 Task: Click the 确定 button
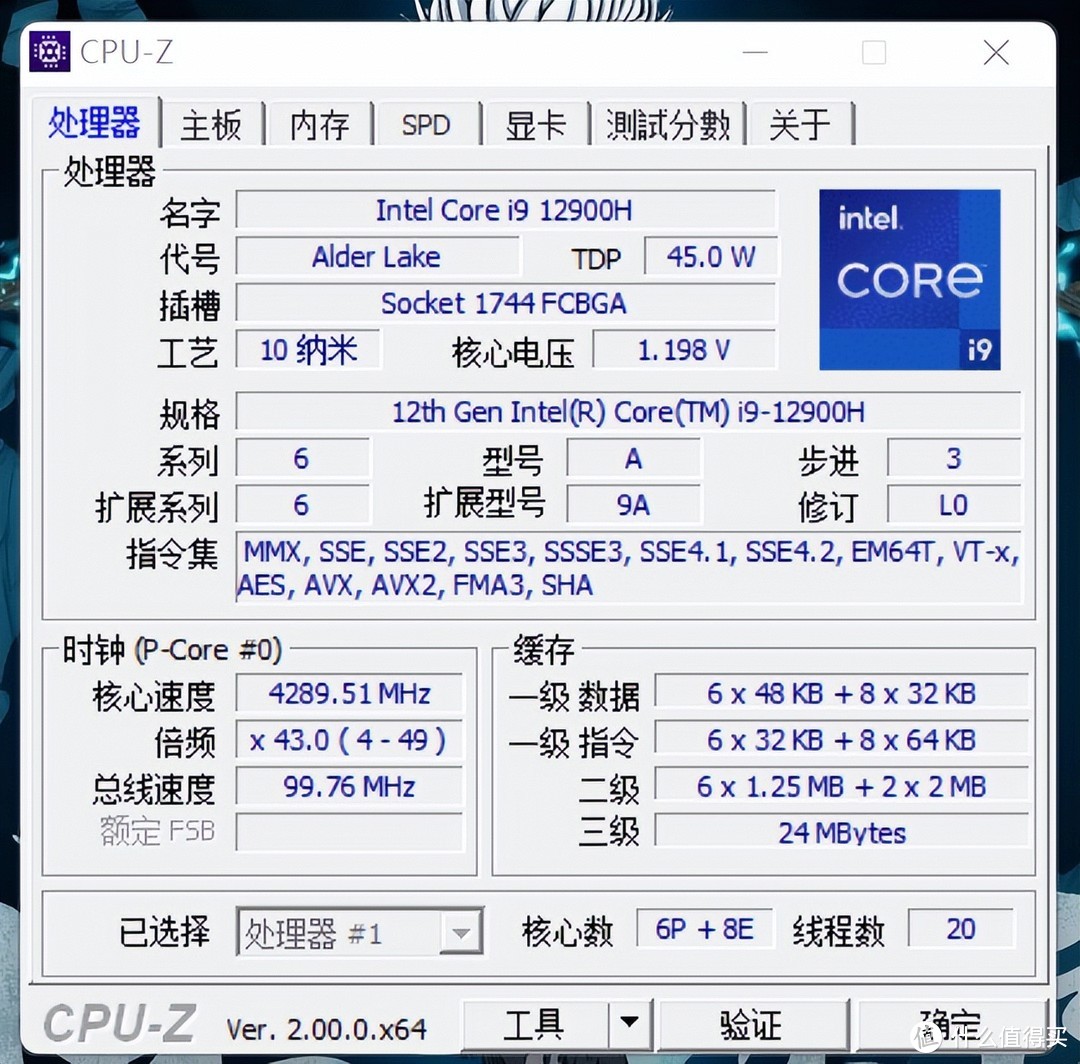951,1024
